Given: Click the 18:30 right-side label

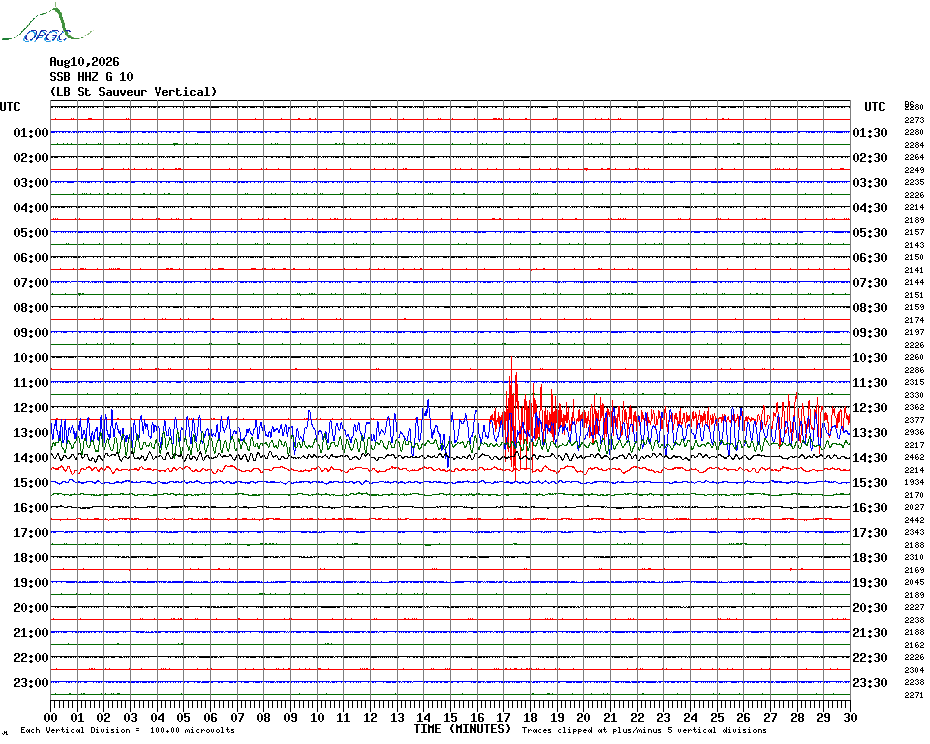Looking at the screenshot, I should (x=870, y=558).
